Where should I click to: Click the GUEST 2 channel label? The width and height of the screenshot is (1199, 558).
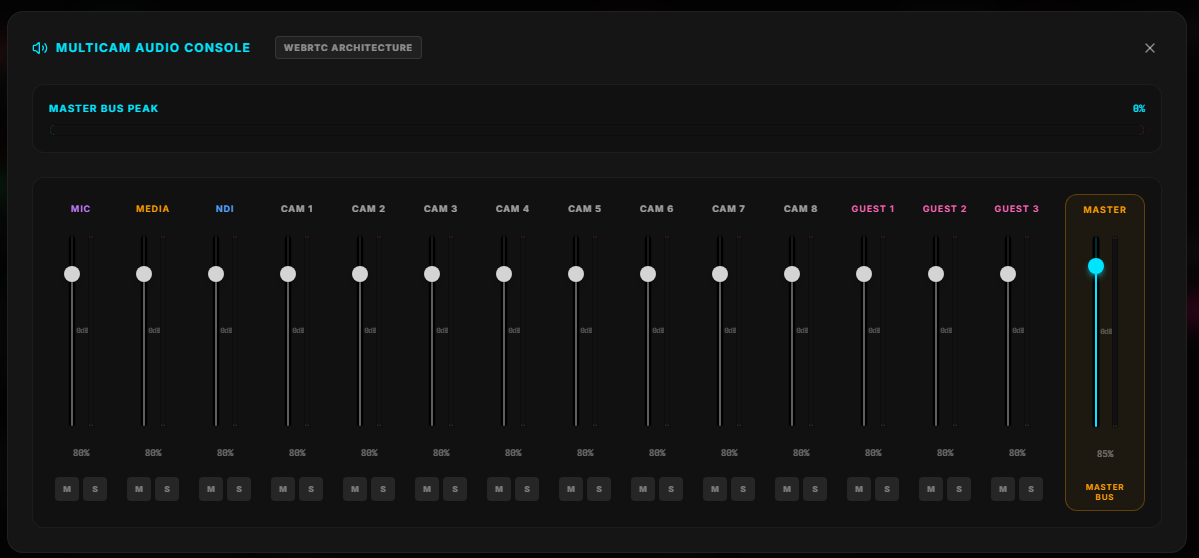(x=945, y=209)
